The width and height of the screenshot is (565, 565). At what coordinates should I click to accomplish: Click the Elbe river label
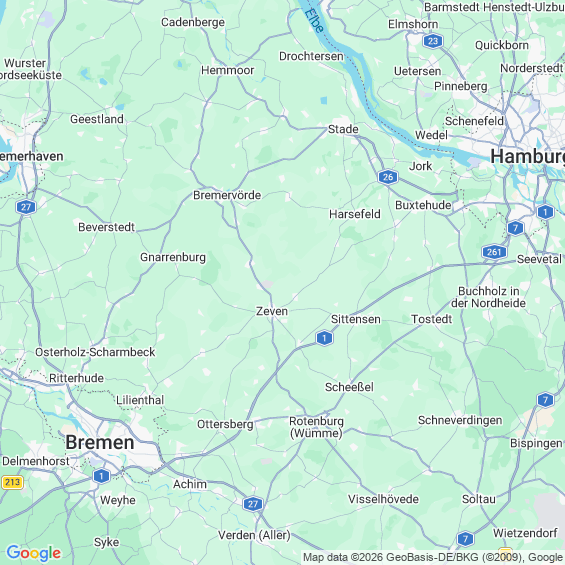314,21
